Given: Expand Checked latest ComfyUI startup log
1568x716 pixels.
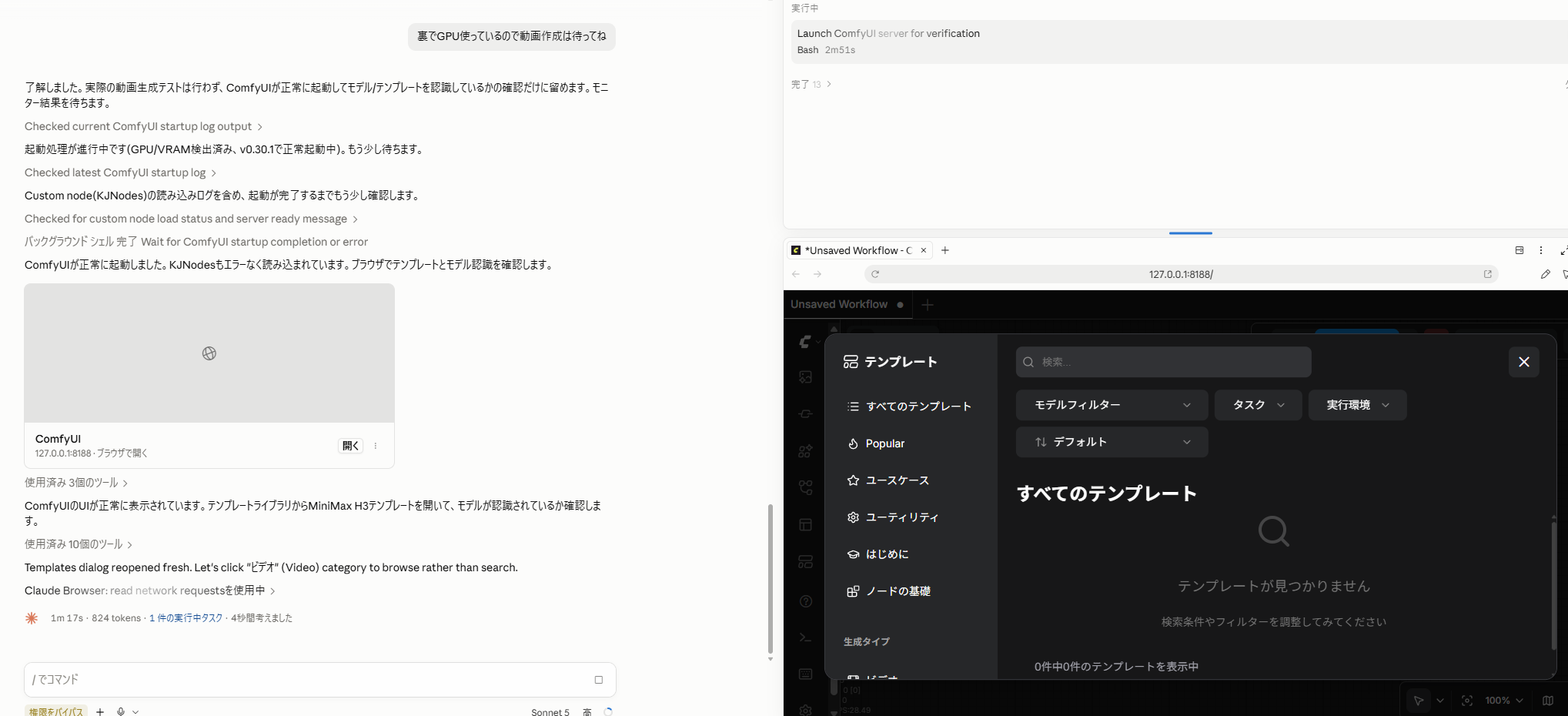Looking at the screenshot, I should point(120,172).
